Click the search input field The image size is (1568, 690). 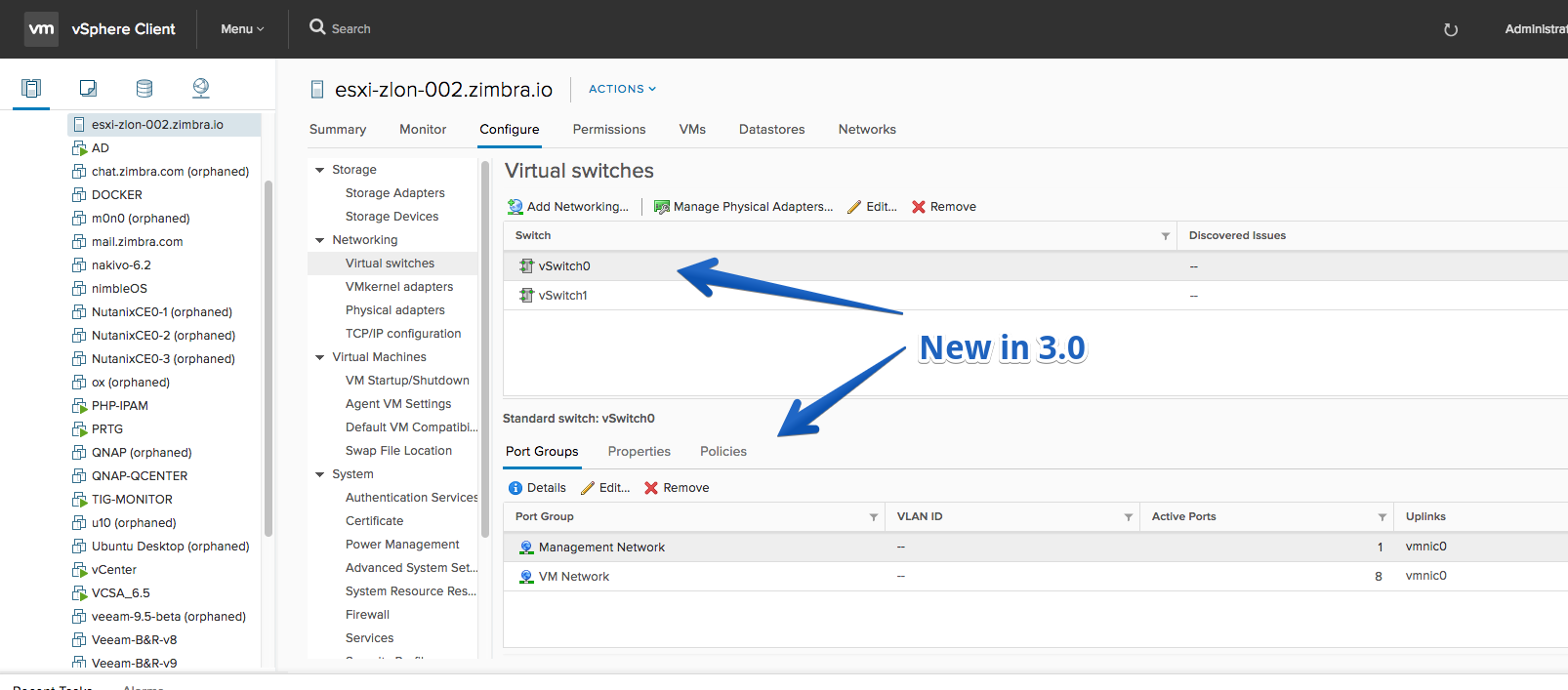351,29
